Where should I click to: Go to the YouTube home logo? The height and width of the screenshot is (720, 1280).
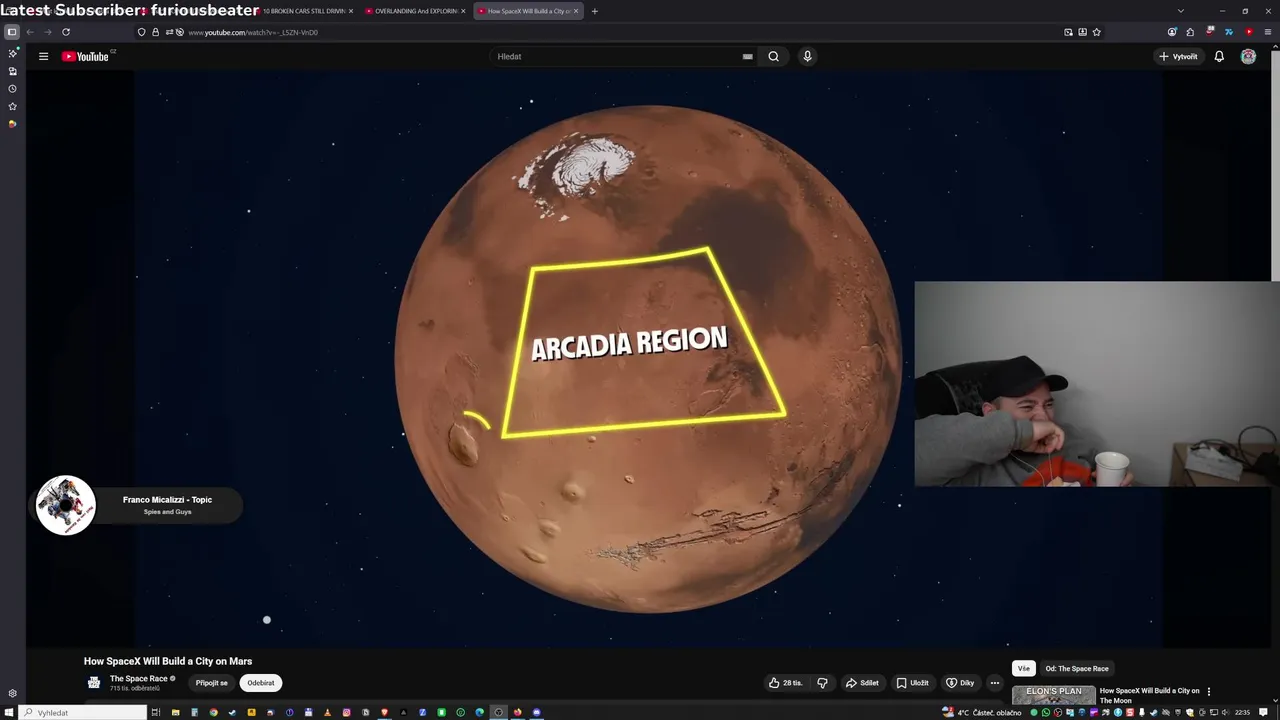coord(86,56)
